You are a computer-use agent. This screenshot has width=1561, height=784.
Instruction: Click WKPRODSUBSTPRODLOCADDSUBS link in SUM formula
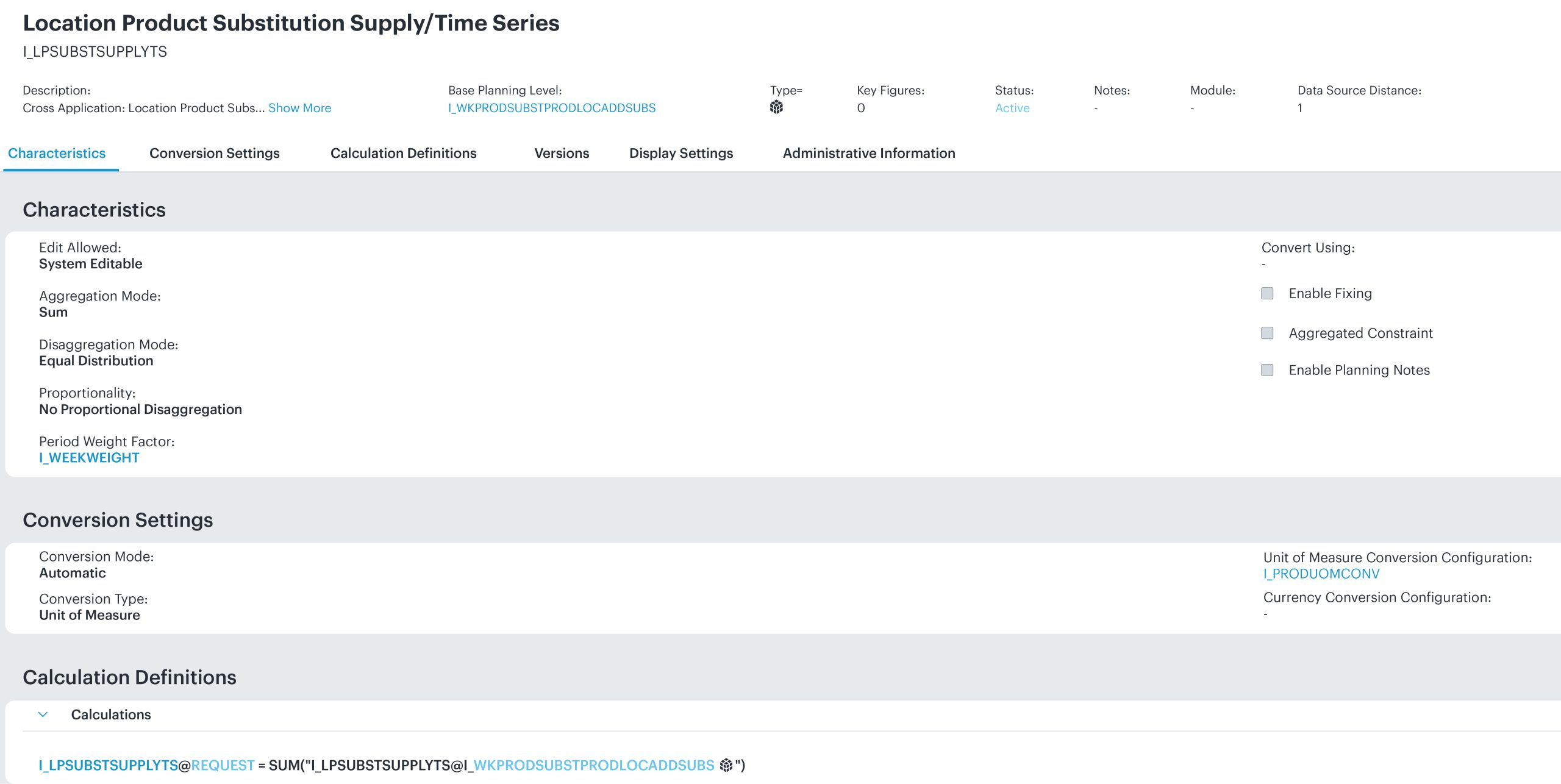coord(593,765)
